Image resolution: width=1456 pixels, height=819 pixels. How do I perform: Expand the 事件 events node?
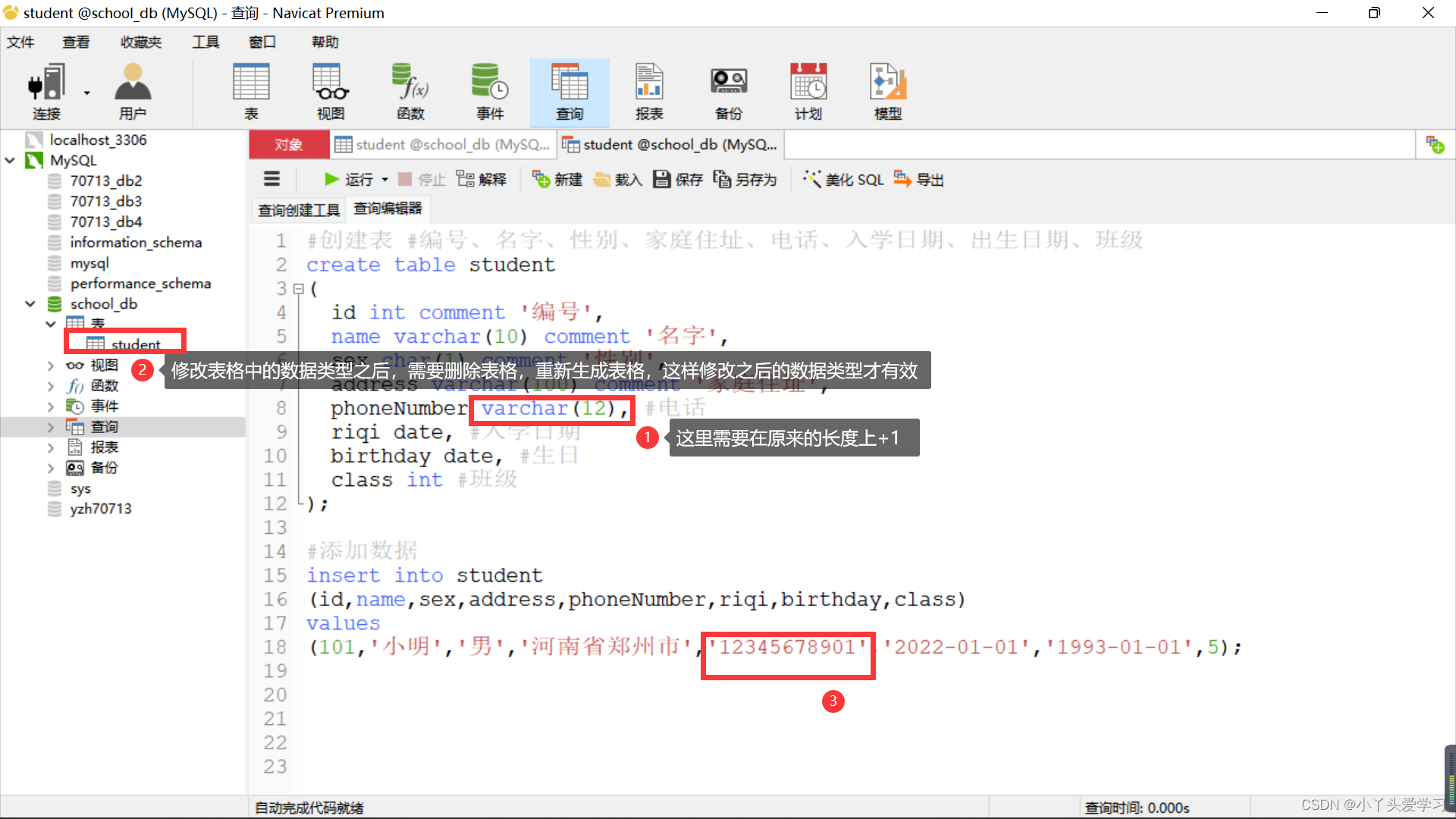coord(51,406)
